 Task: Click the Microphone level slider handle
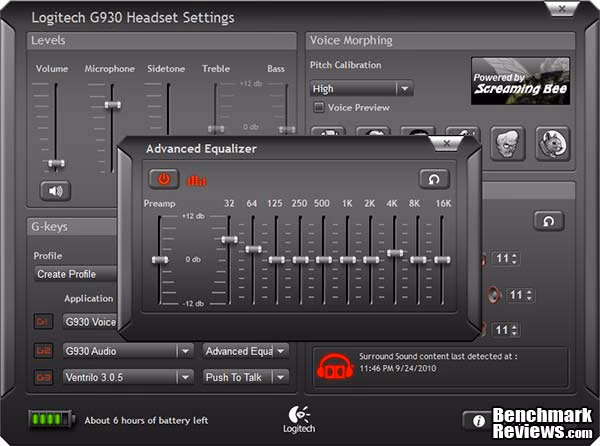(112, 104)
